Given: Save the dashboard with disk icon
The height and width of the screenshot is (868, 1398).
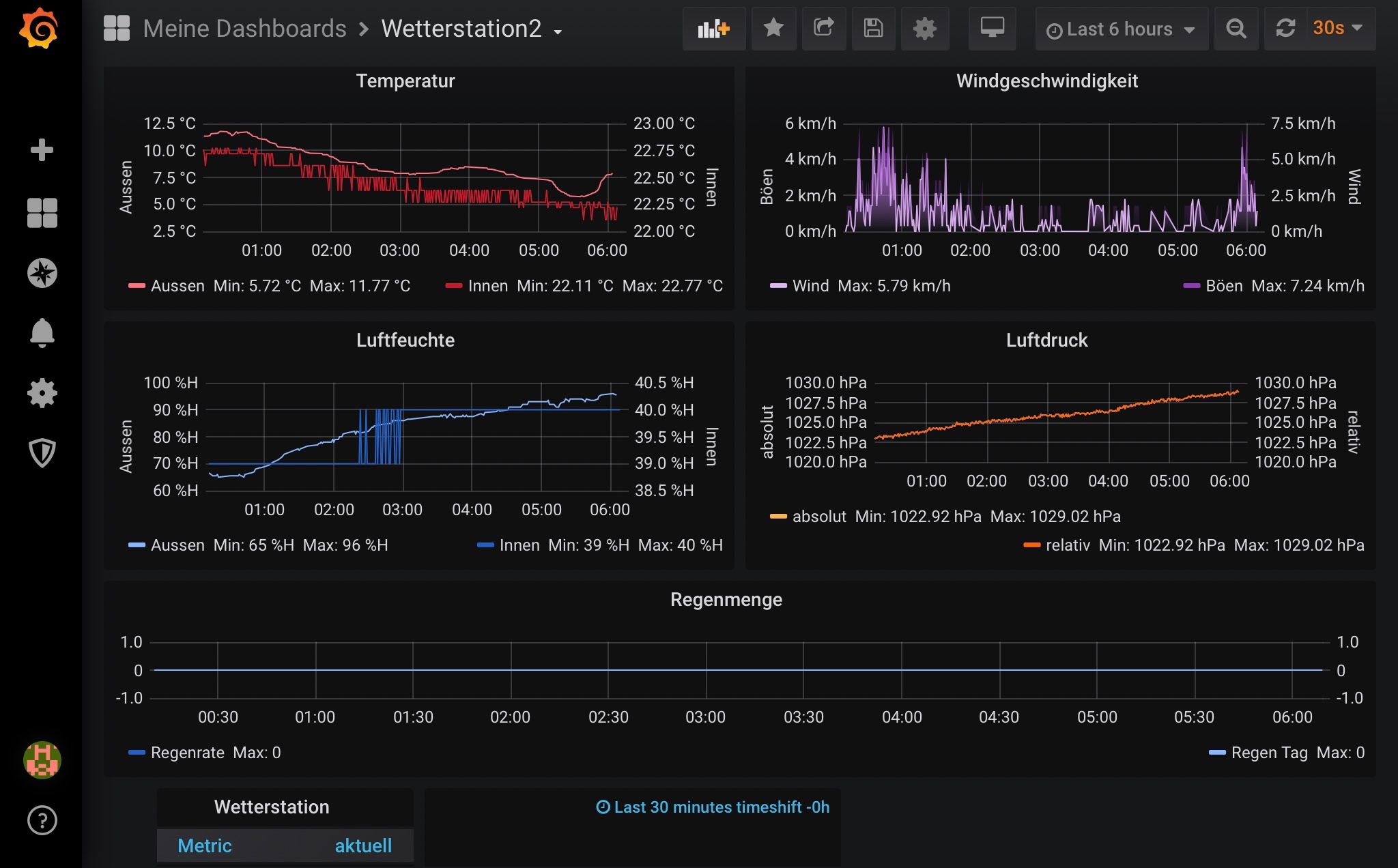Looking at the screenshot, I should pyautogui.click(x=873, y=29).
